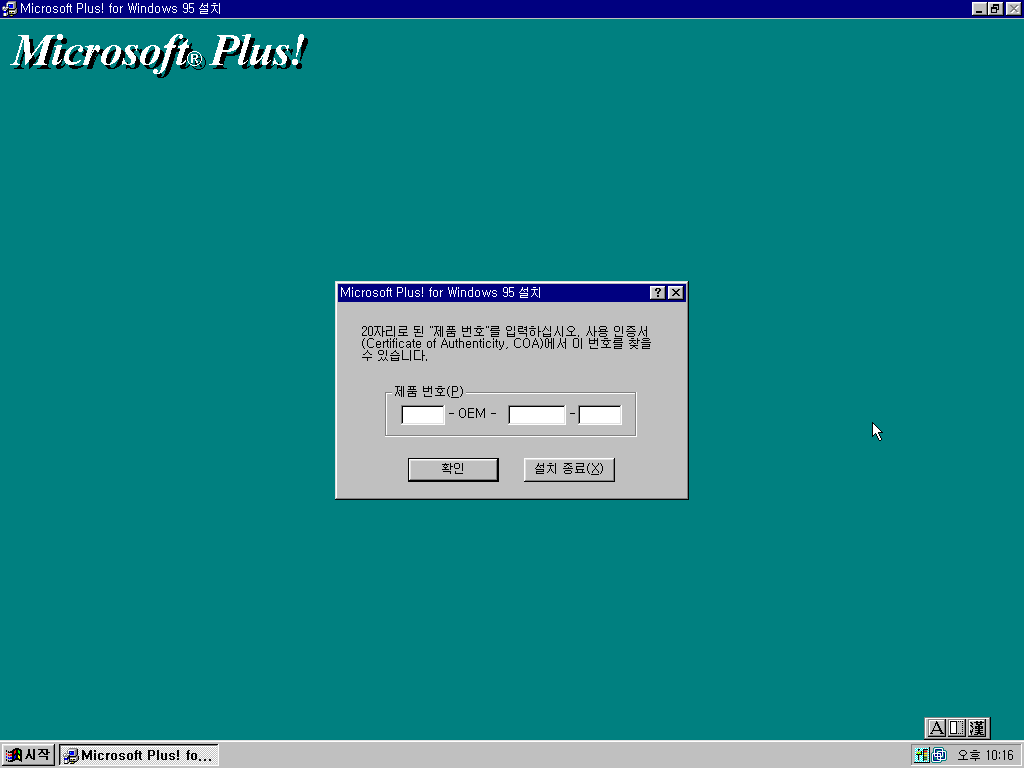Toggle the IME A English/Korean mode button

click(936, 728)
